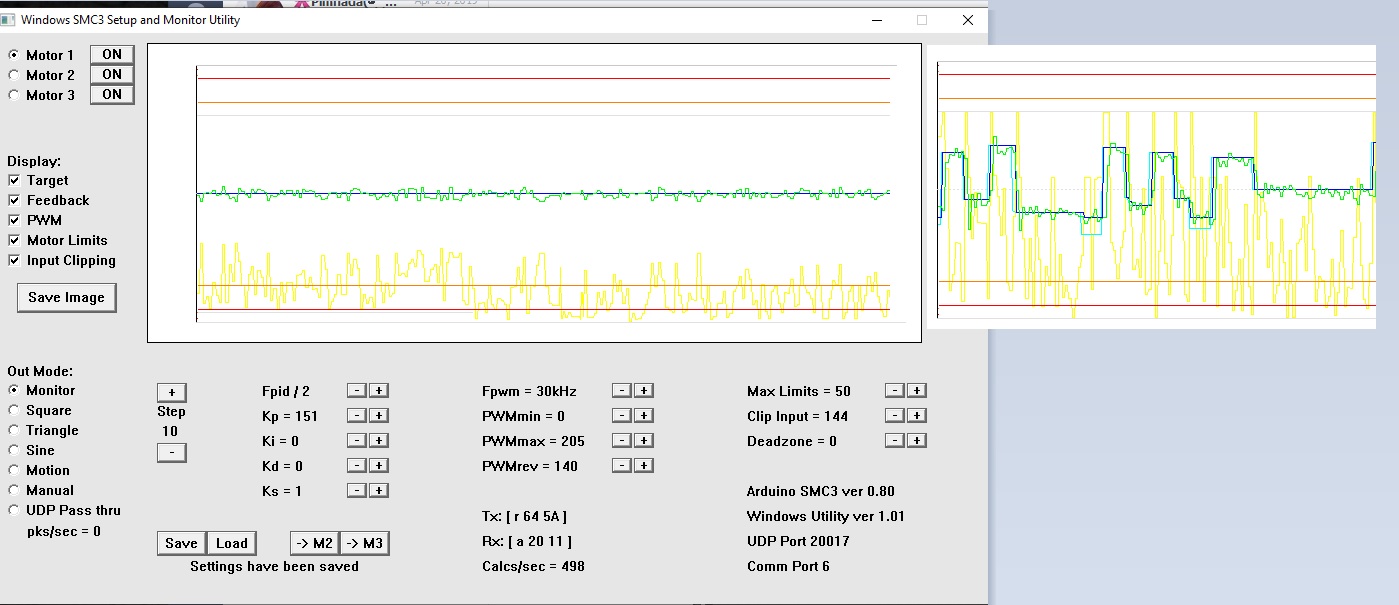The height and width of the screenshot is (605, 1399).
Task: Click the SMC3 utility title bar icon
Action: 8,19
